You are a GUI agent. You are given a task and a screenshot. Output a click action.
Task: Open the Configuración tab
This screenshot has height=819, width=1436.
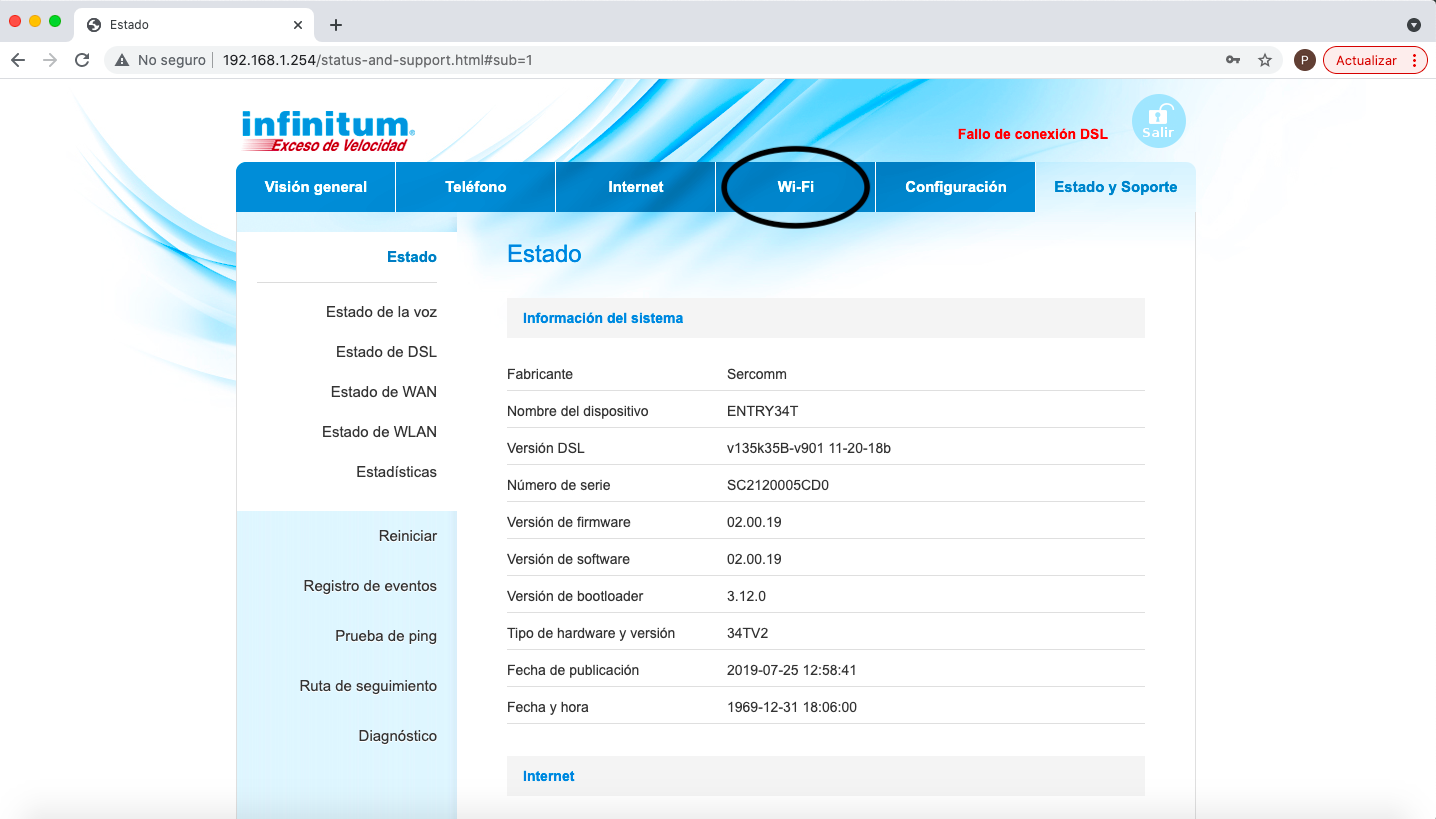955,187
